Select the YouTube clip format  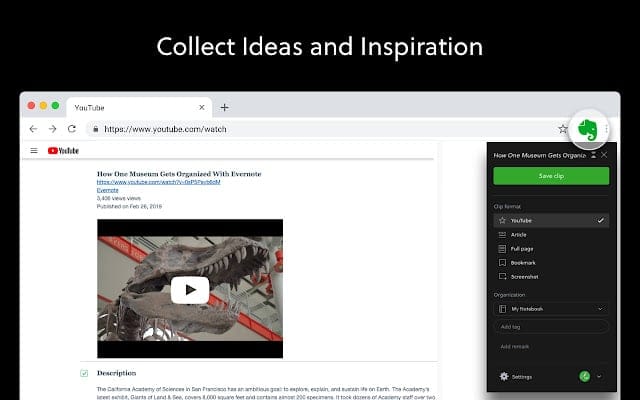(x=551, y=220)
